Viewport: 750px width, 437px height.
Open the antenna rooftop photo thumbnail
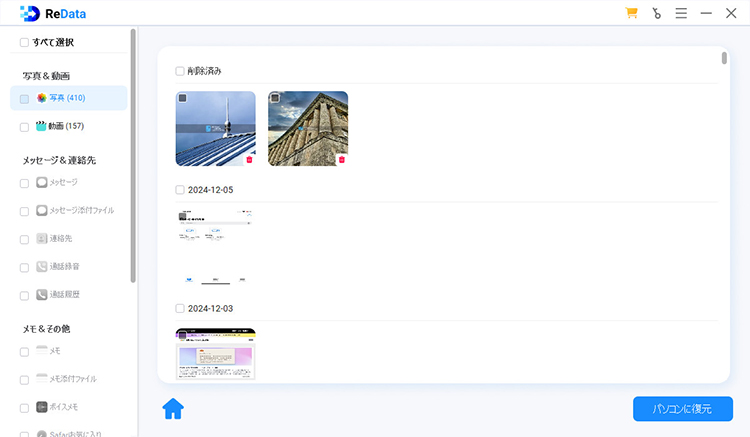(215, 129)
